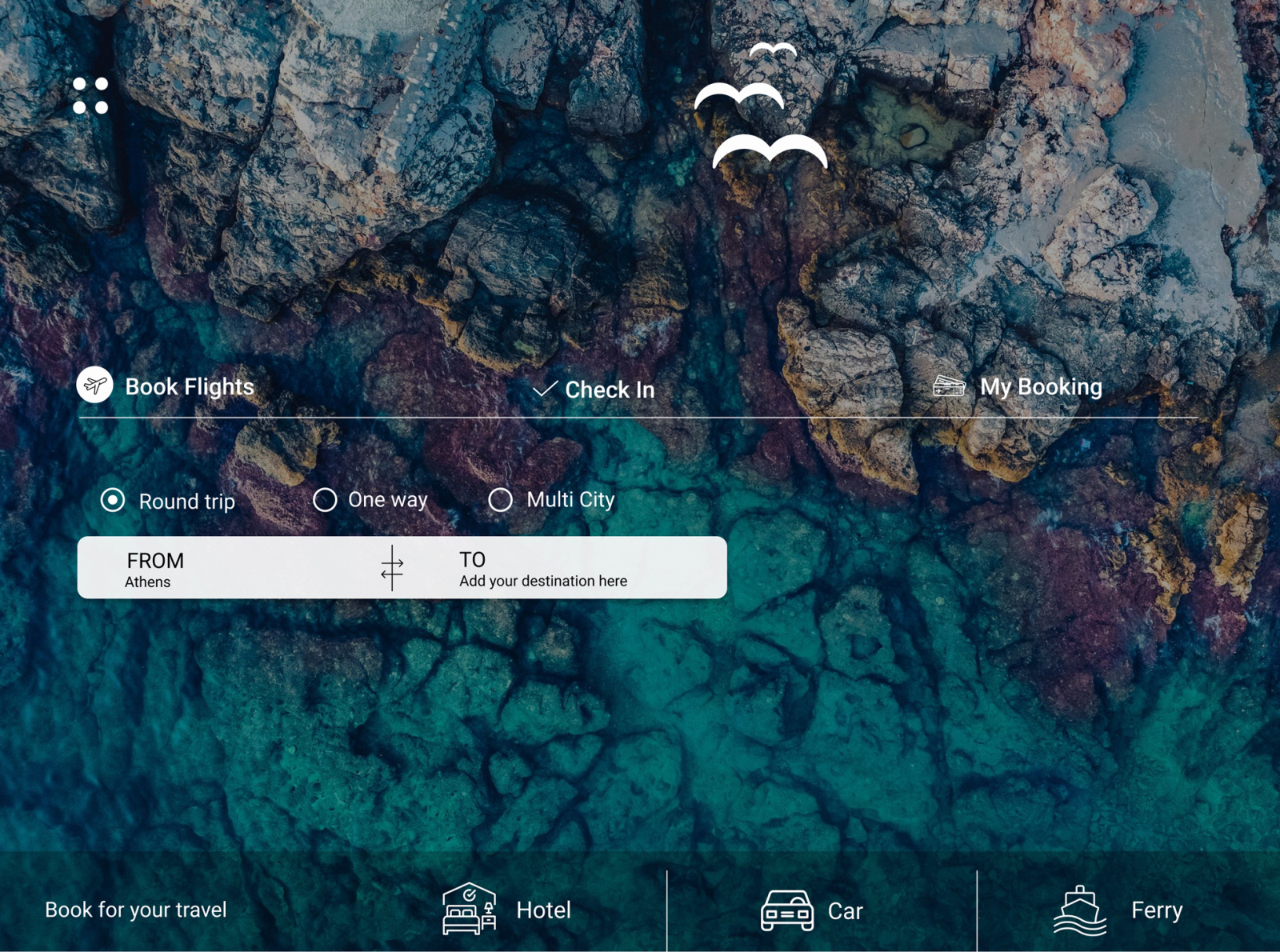
Task: Open the grid menu in the top-left corner
Action: point(89,96)
